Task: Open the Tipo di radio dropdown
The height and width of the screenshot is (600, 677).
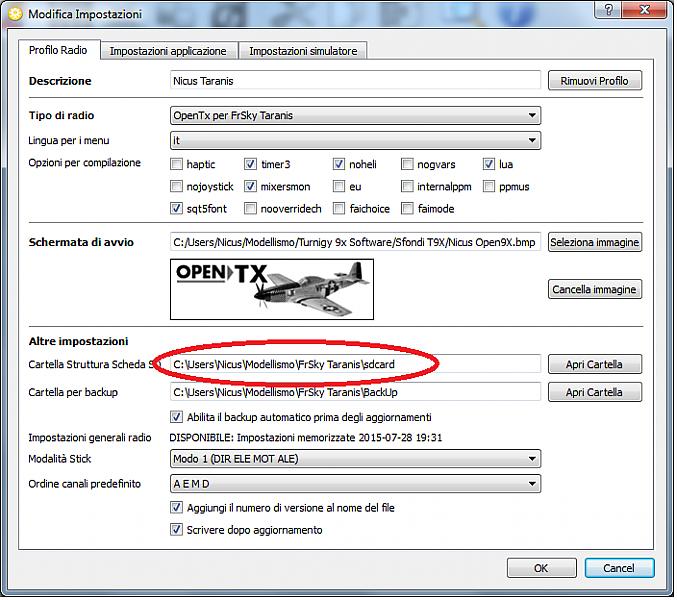Action: (355, 115)
